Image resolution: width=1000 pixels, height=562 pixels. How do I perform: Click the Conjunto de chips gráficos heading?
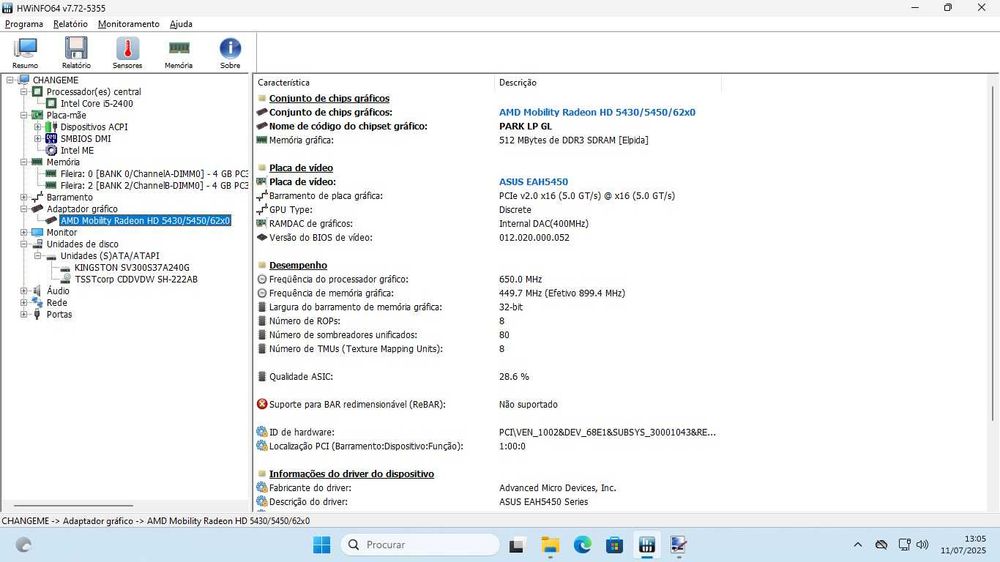point(329,98)
